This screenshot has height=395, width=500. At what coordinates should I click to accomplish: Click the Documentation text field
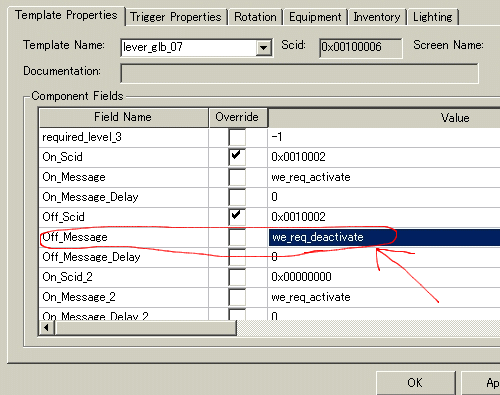[299, 73]
